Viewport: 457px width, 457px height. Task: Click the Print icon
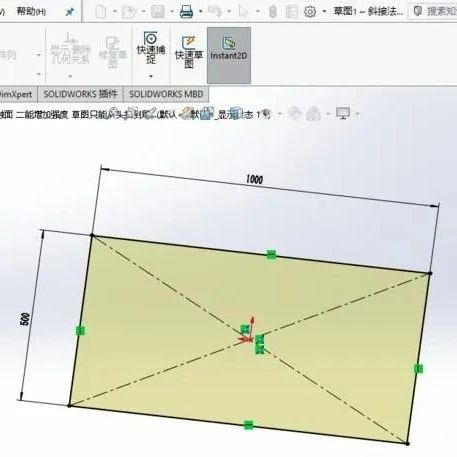pos(186,12)
